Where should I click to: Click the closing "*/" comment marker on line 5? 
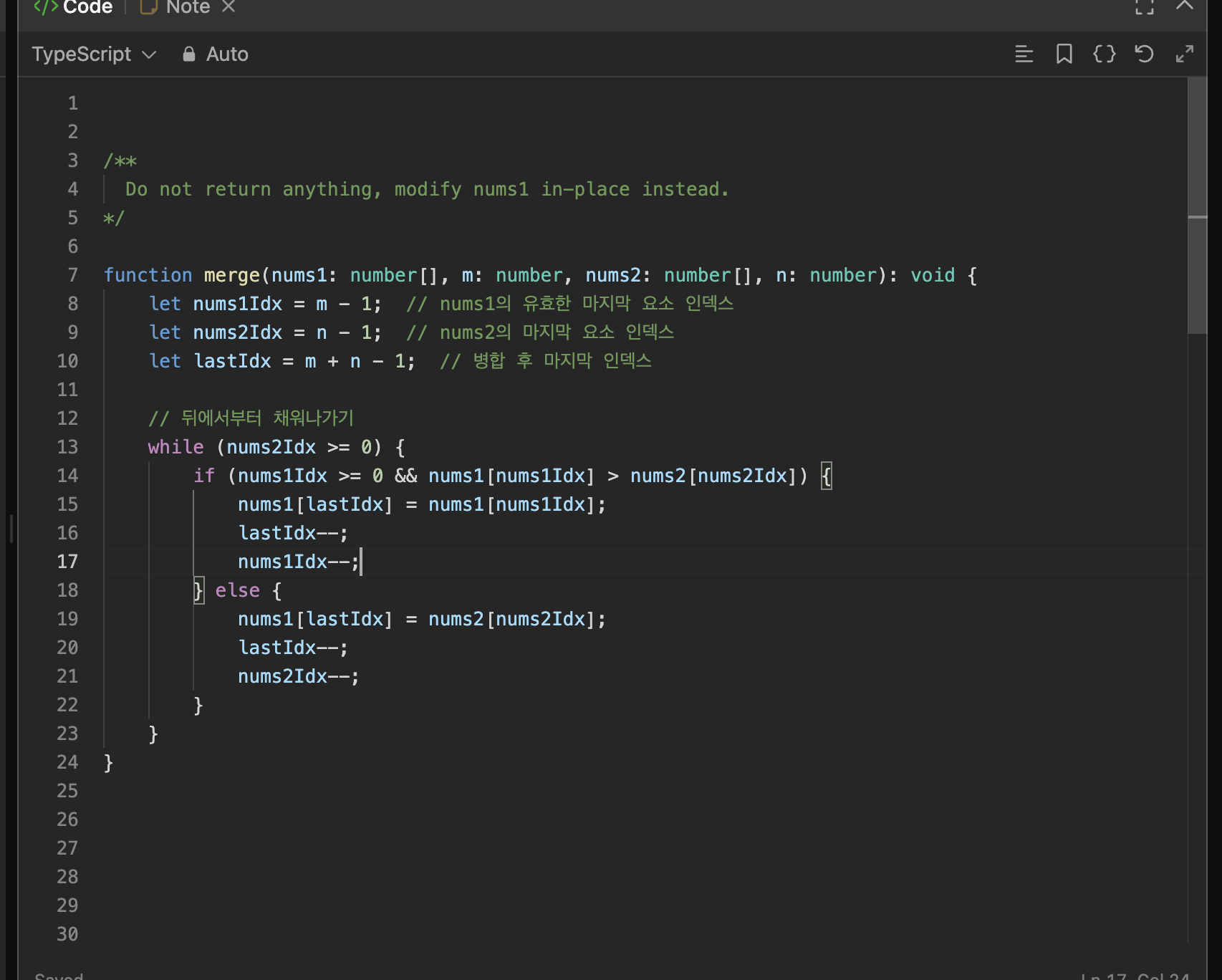point(114,218)
